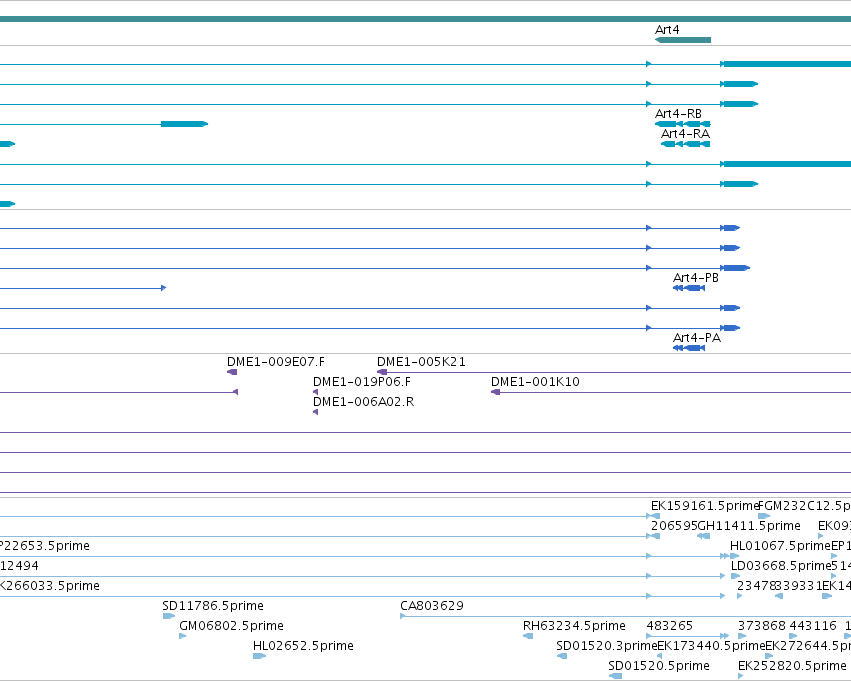The height and width of the screenshot is (681, 851).
Task: Select EST LD03668.5prime
Action: 735,576
